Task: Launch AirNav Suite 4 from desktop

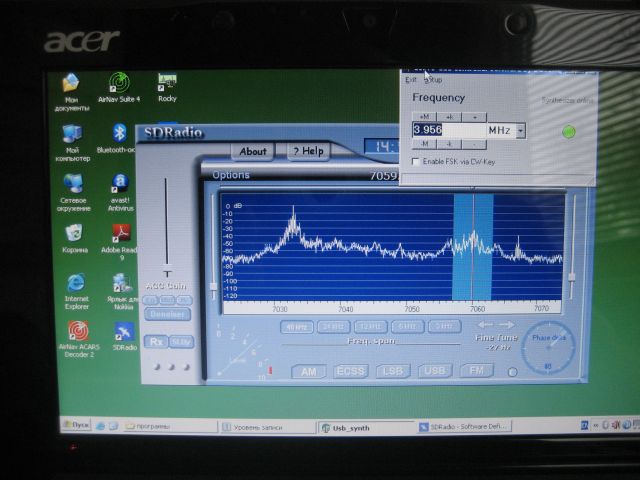Action: pyautogui.click(x=119, y=88)
